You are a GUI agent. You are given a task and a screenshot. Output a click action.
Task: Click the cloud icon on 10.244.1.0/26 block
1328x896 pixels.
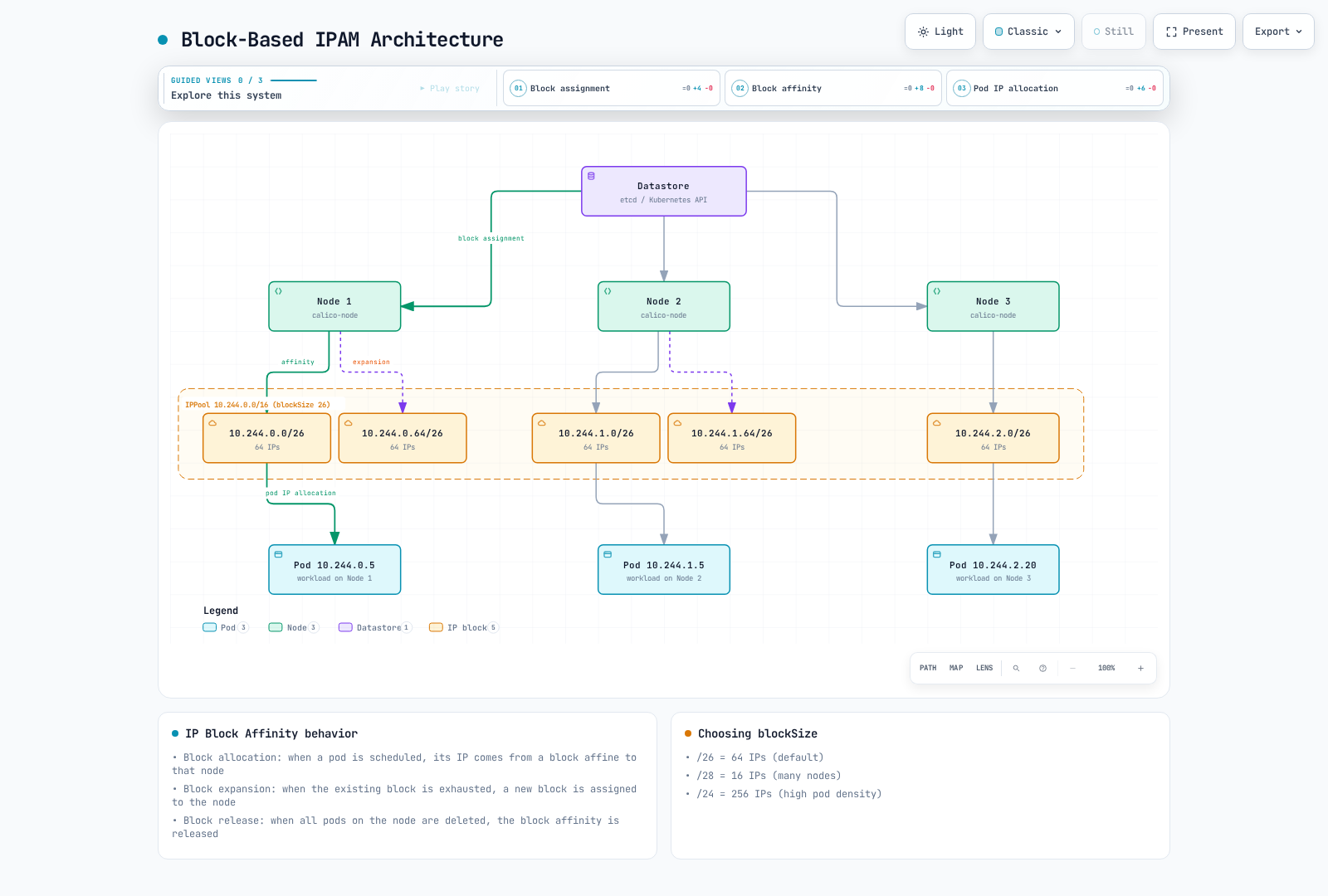click(x=542, y=423)
